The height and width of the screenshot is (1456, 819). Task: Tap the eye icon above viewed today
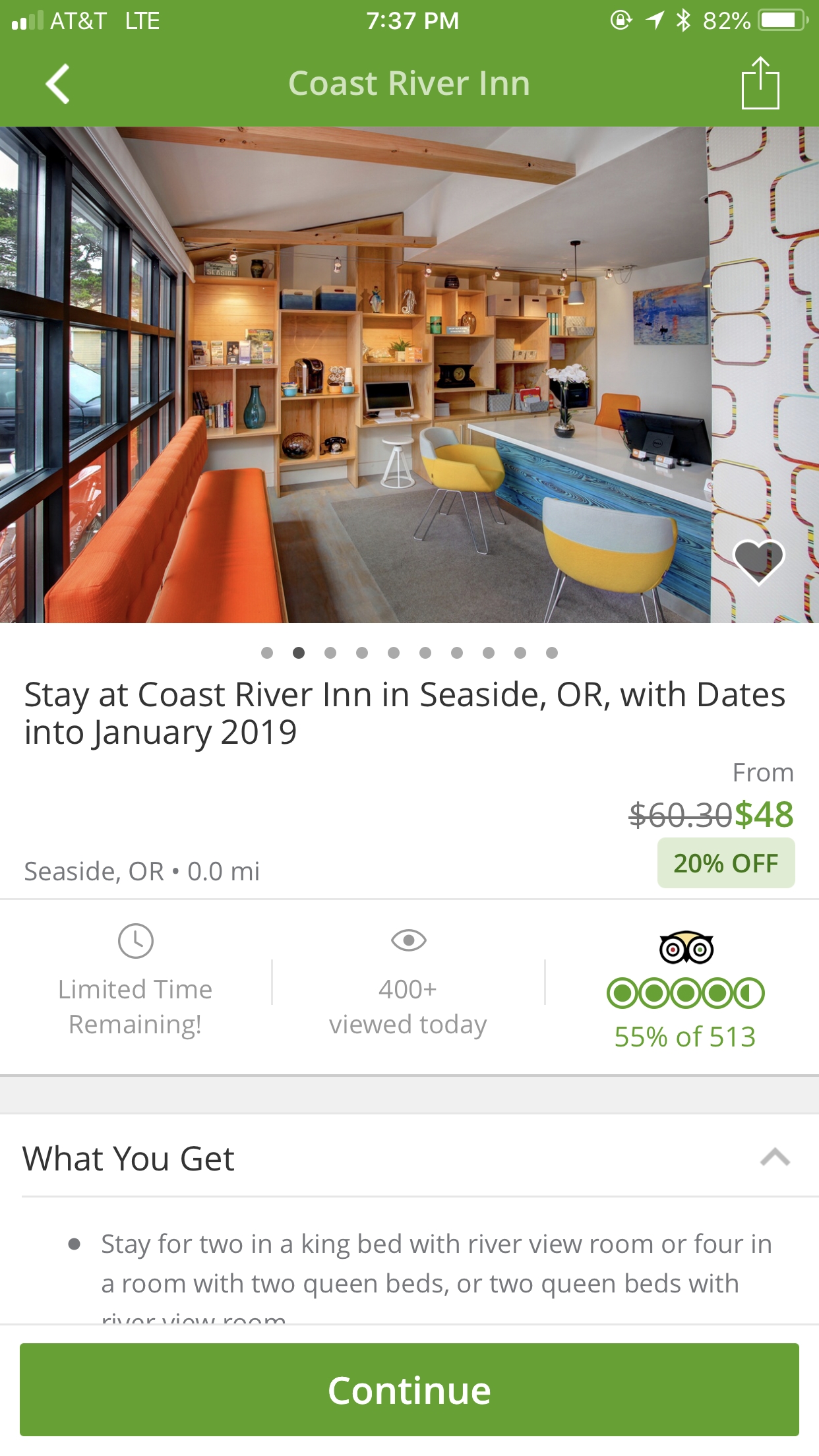click(408, 940)
